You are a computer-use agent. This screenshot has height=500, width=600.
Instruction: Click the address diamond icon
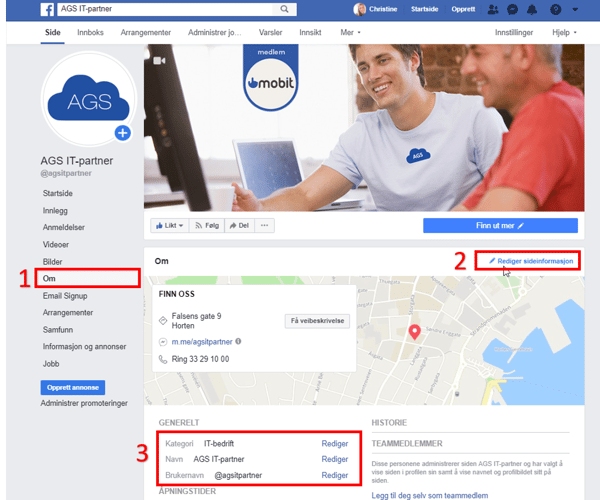[x=163, y=321]
